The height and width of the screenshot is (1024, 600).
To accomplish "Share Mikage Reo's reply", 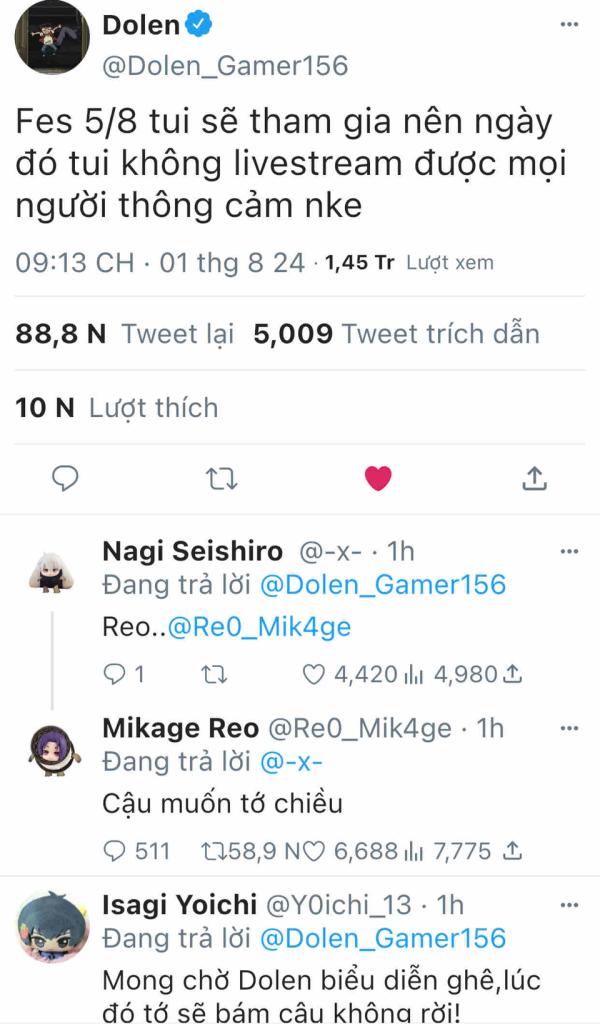I will [514, 850].
